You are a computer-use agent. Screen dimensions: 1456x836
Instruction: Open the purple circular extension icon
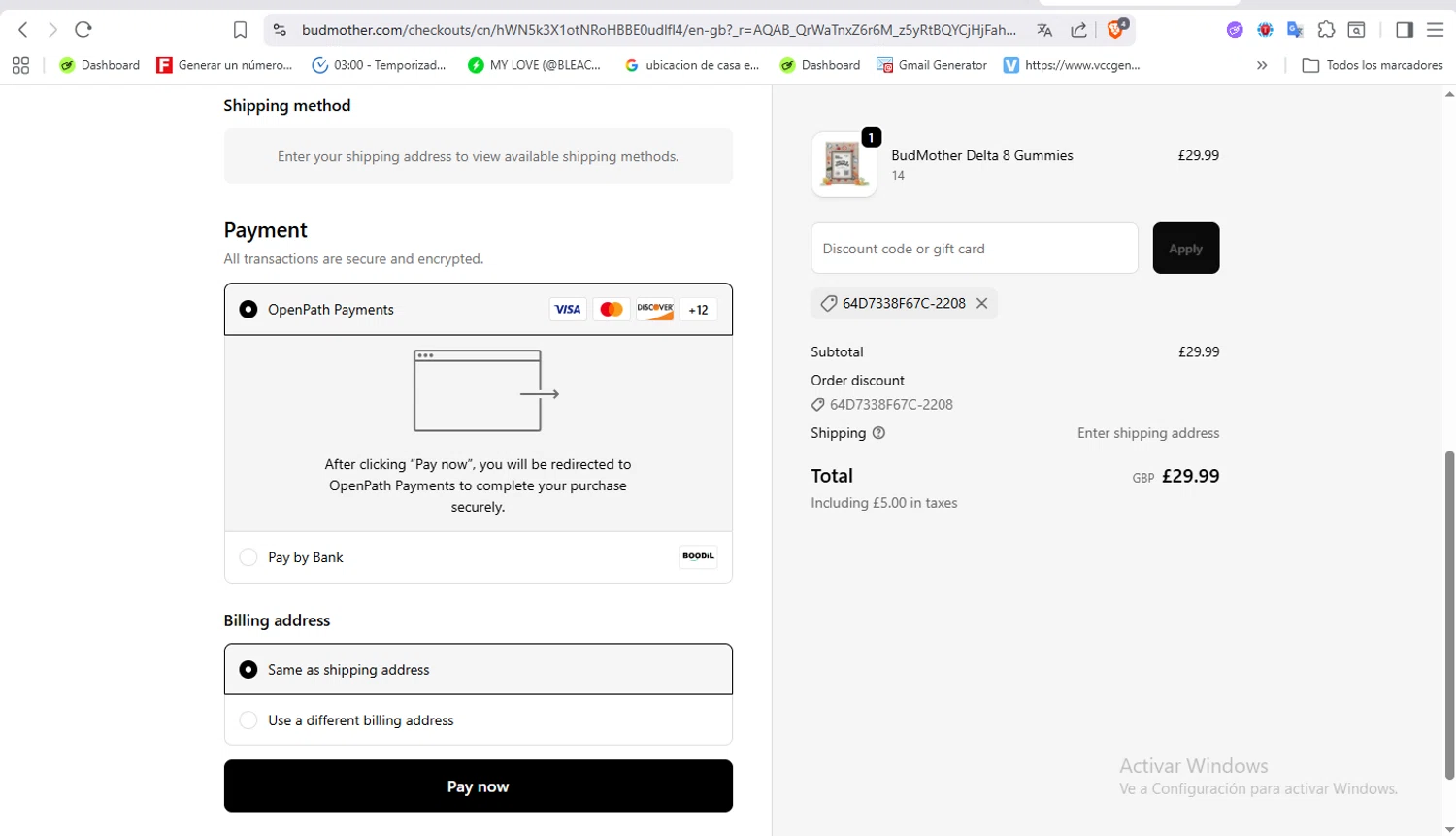pos(1235,30)
